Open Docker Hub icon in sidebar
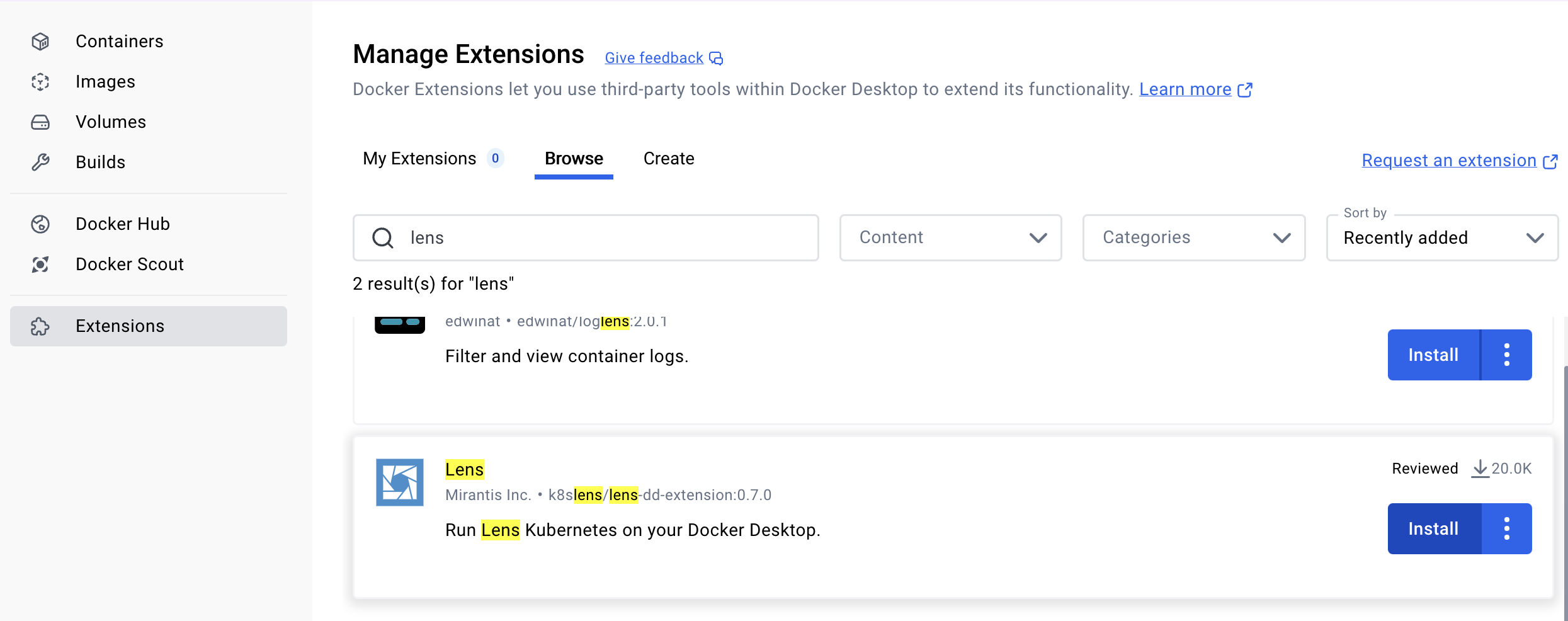 [40, 224]
